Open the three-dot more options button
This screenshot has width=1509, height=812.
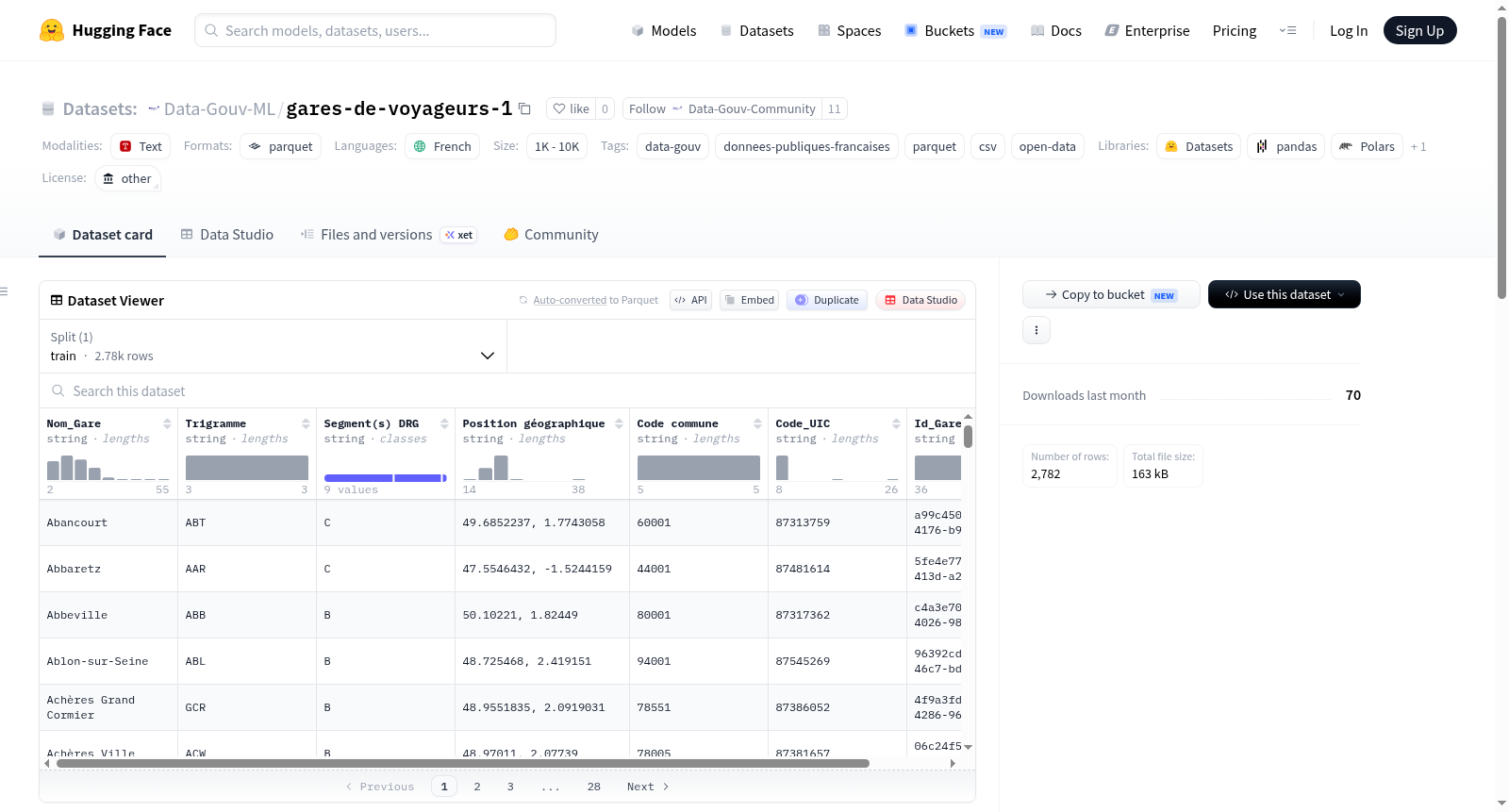click(1036, 330)
